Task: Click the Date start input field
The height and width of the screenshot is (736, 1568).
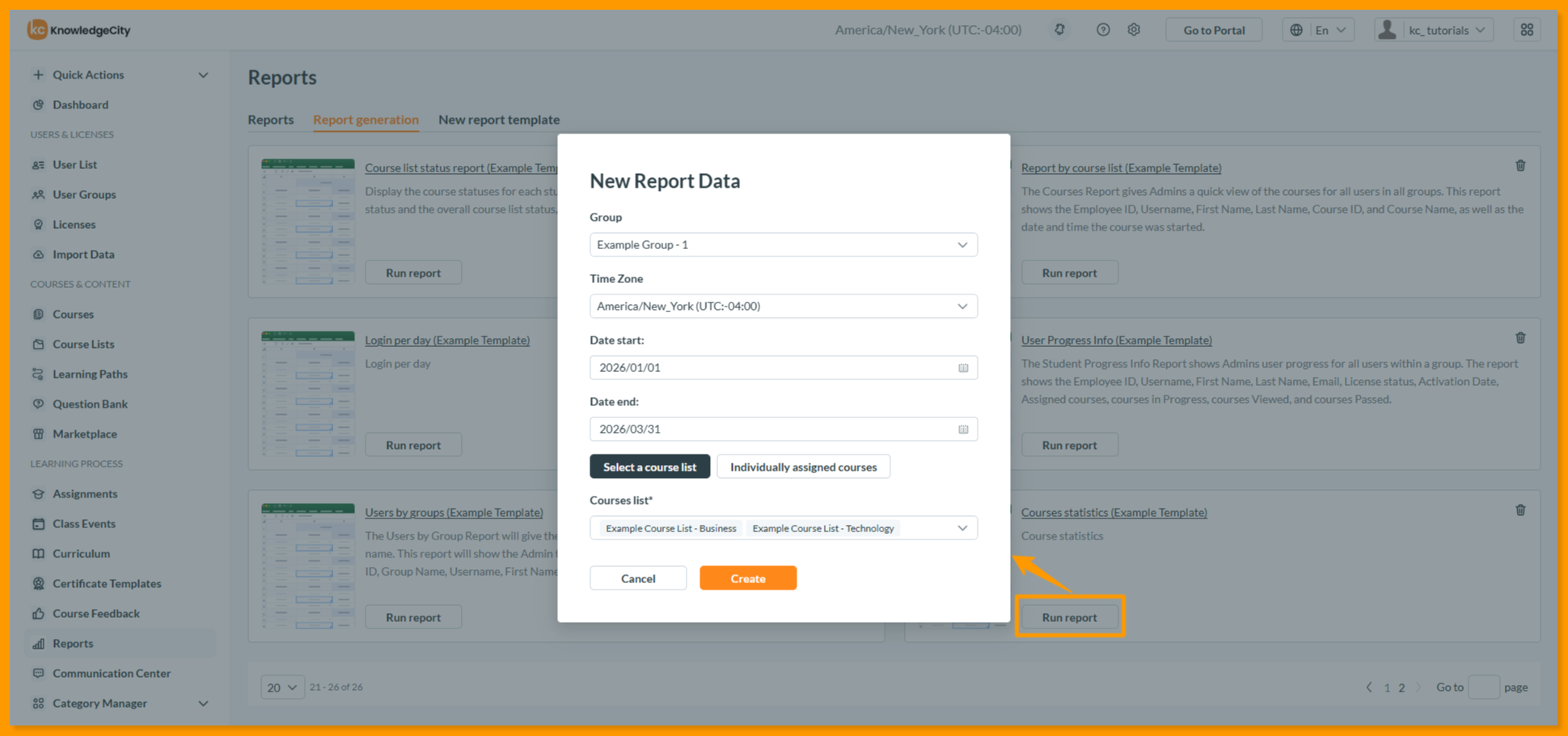Action: click(x=783, y=368)
